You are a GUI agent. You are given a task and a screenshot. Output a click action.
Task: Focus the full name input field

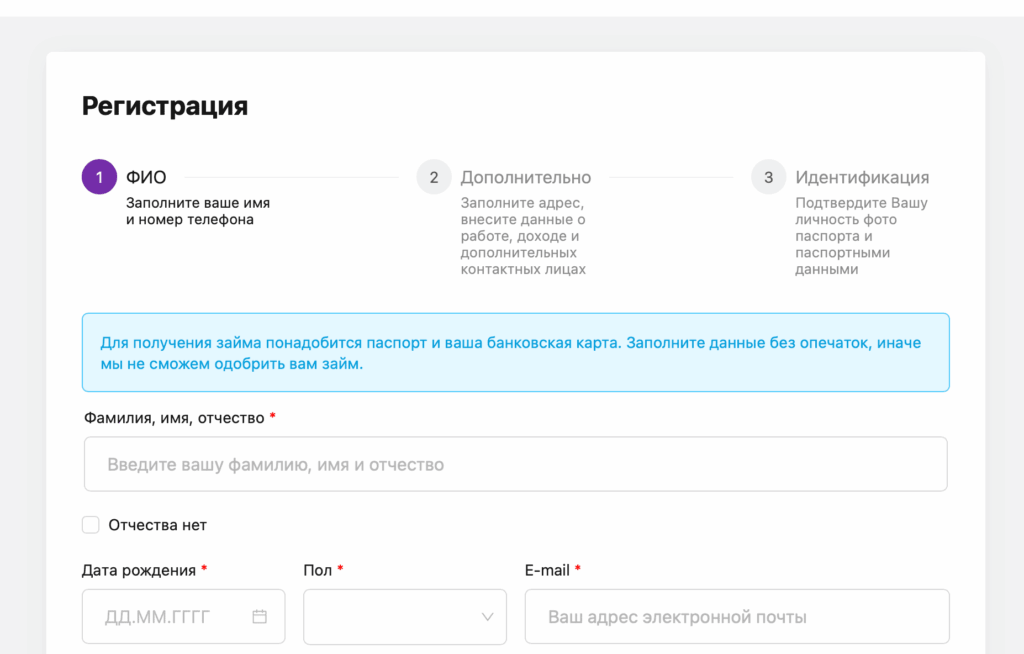(515, 464)
